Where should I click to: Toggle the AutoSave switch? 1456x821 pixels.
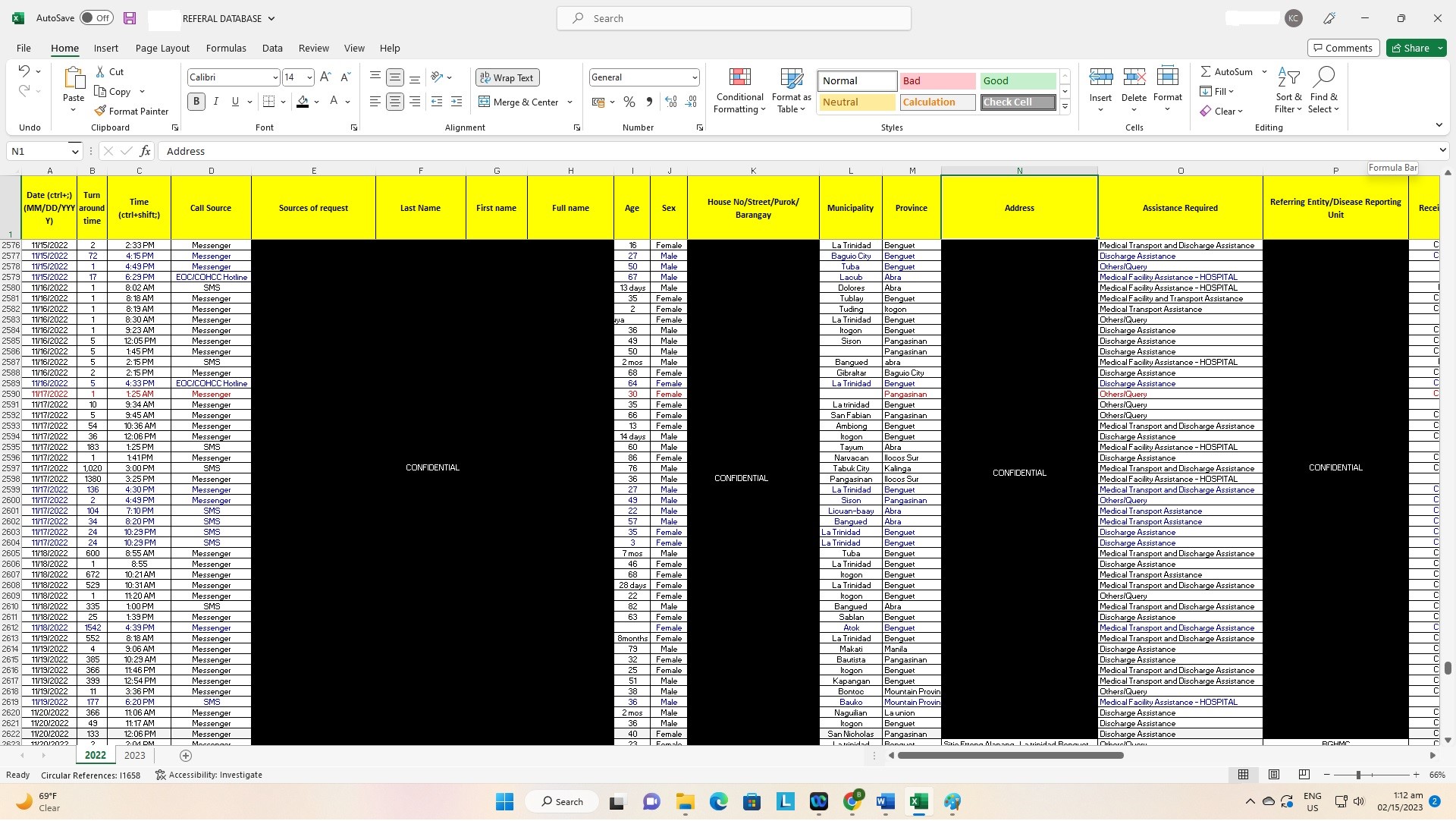pyautogui.click(x=96, y=18)
